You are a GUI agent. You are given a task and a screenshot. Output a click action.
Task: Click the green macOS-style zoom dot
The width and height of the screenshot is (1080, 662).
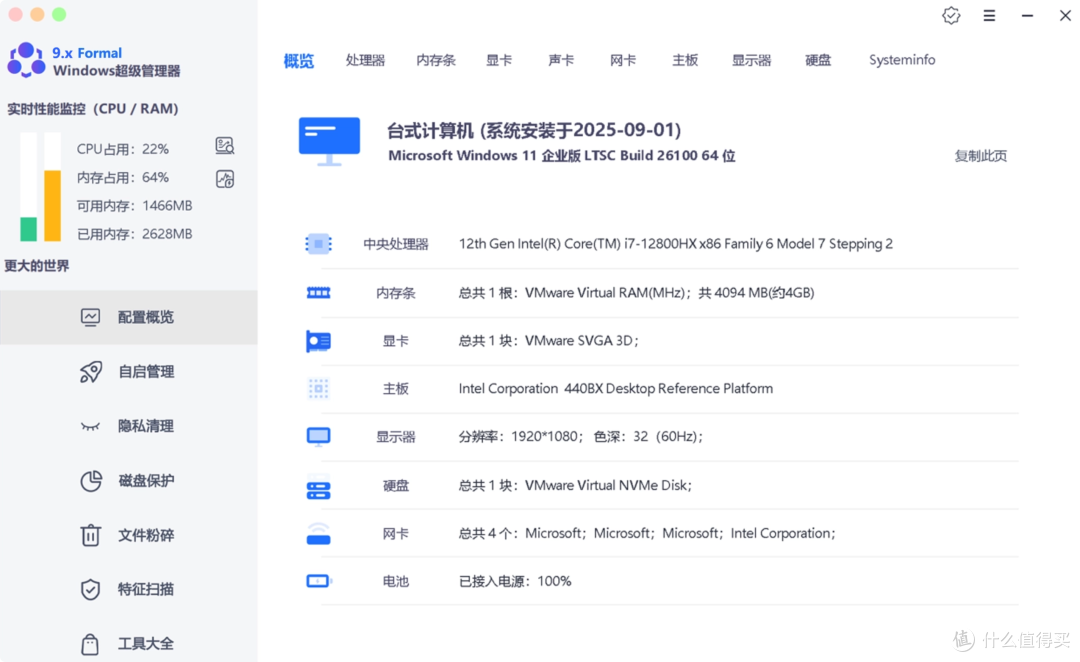(x=59, y=14)
